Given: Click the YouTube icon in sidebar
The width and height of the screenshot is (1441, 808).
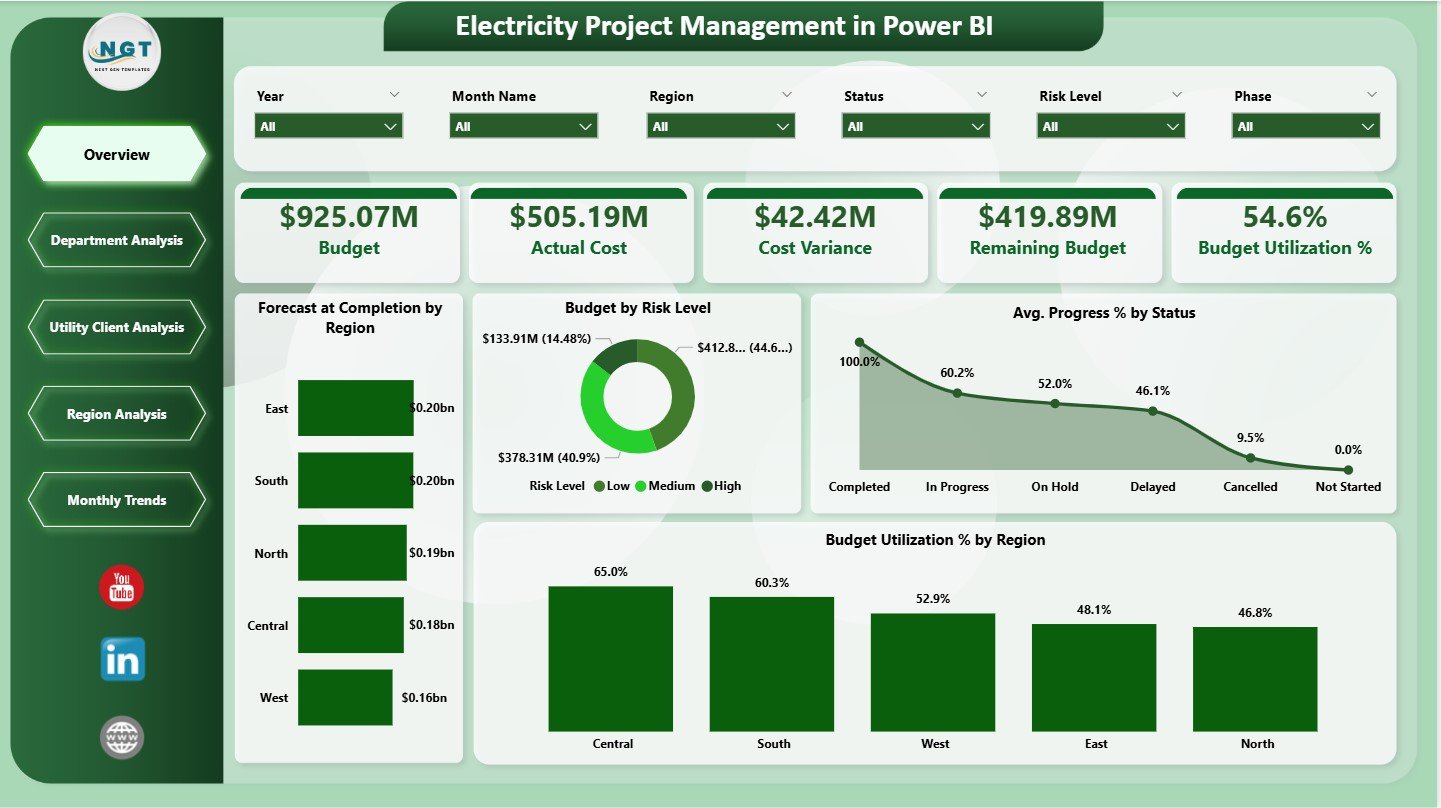Looking at the screenshot, I should [120, 587].
